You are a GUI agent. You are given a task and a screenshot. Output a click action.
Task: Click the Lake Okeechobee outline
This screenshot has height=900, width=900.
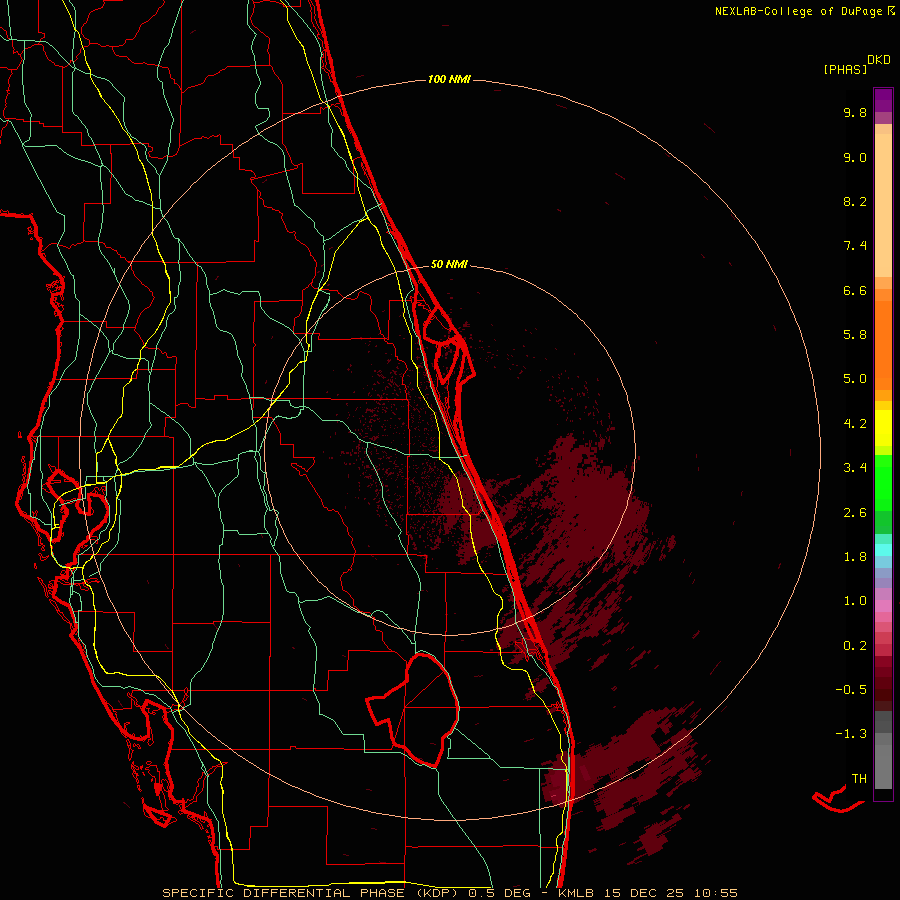[x=413, y=710]
